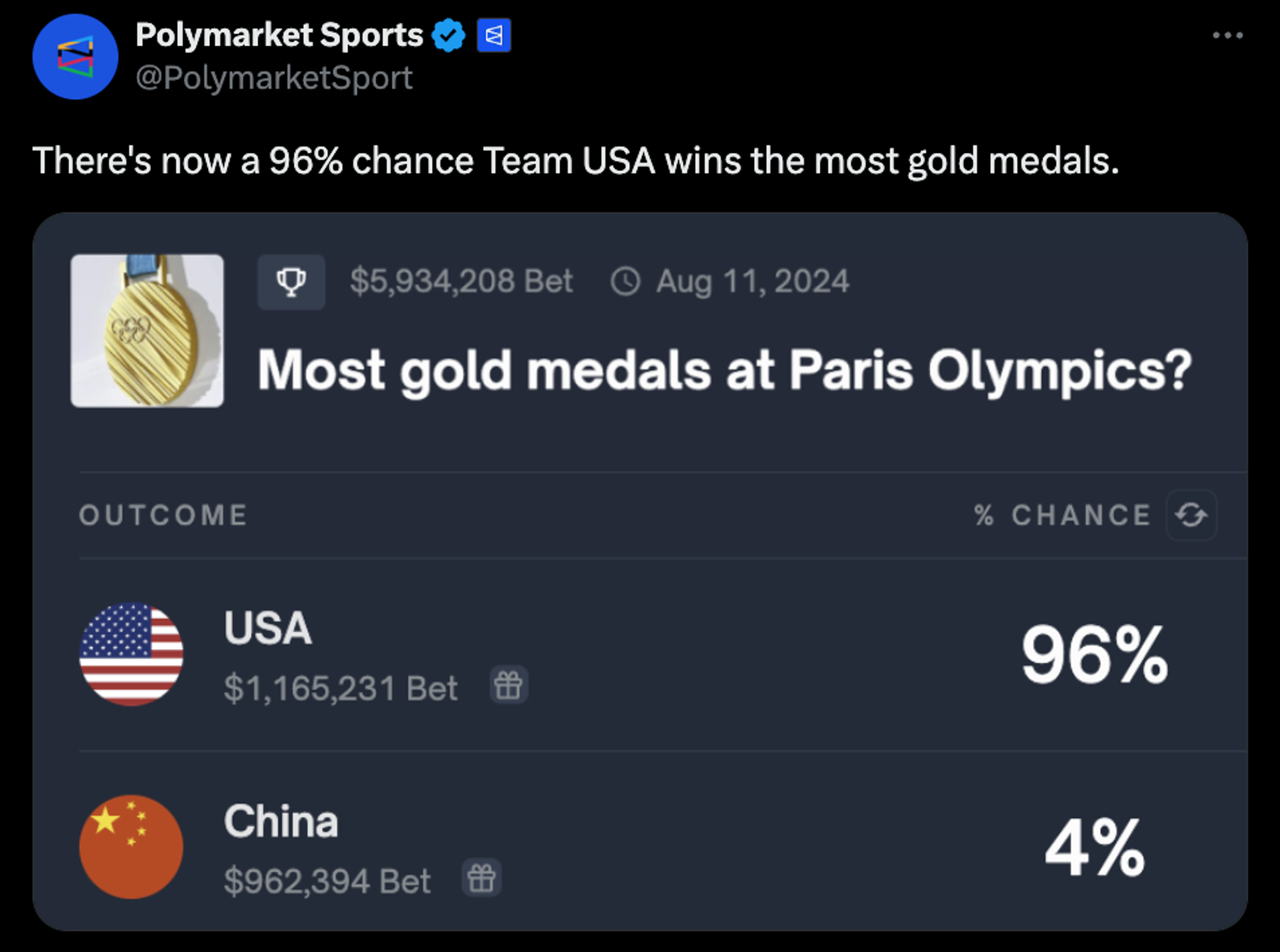Viewport: 1280px width, 952px height.
Task: Open the Polymarket Sports display name link
Action: pos(279,35)
